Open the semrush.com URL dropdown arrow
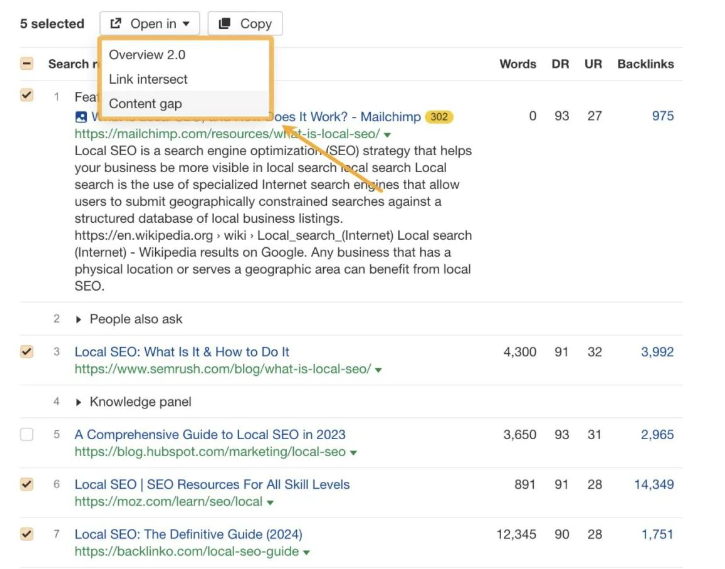The height and width of the screenshot is (569, 725). pos(379,370)
